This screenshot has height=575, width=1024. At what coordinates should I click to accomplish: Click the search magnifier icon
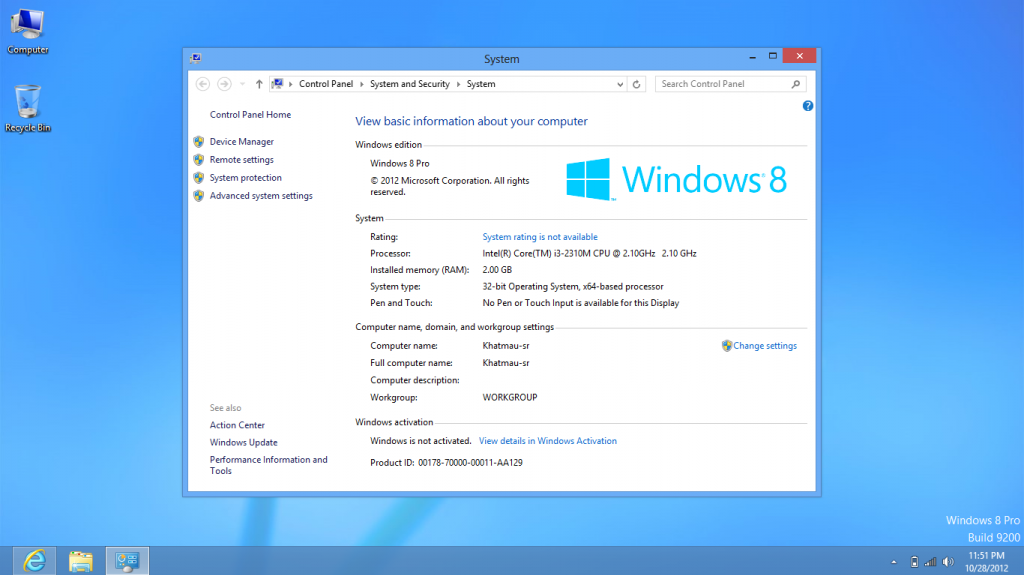pos(795,84)
